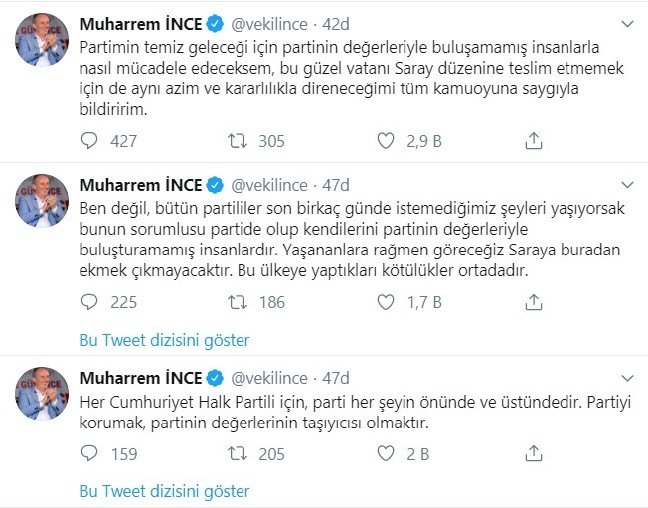
Task: Reply to the first tweet with 427 replies
Action: pos(90,140)
